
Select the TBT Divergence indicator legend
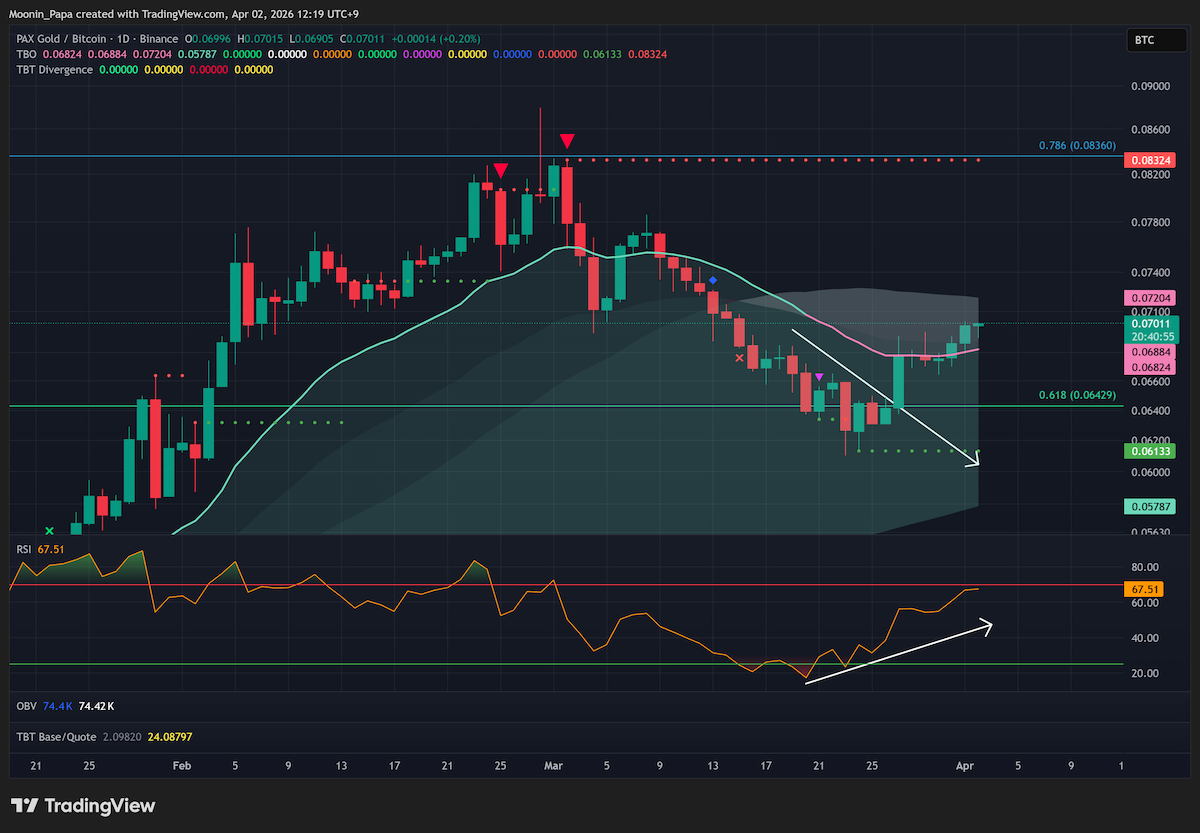[54, 70]
